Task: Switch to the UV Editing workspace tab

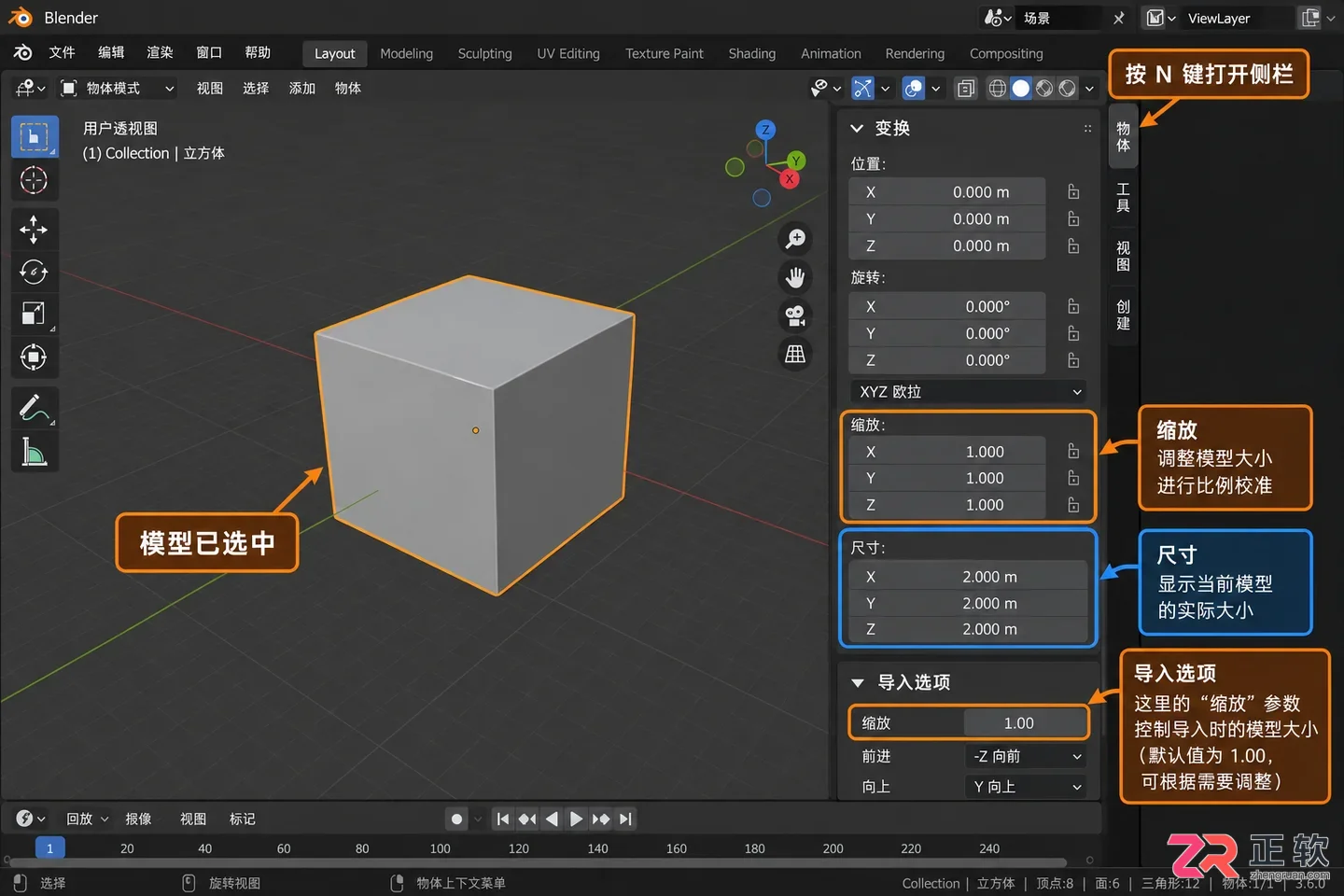Action: [568, 54]
